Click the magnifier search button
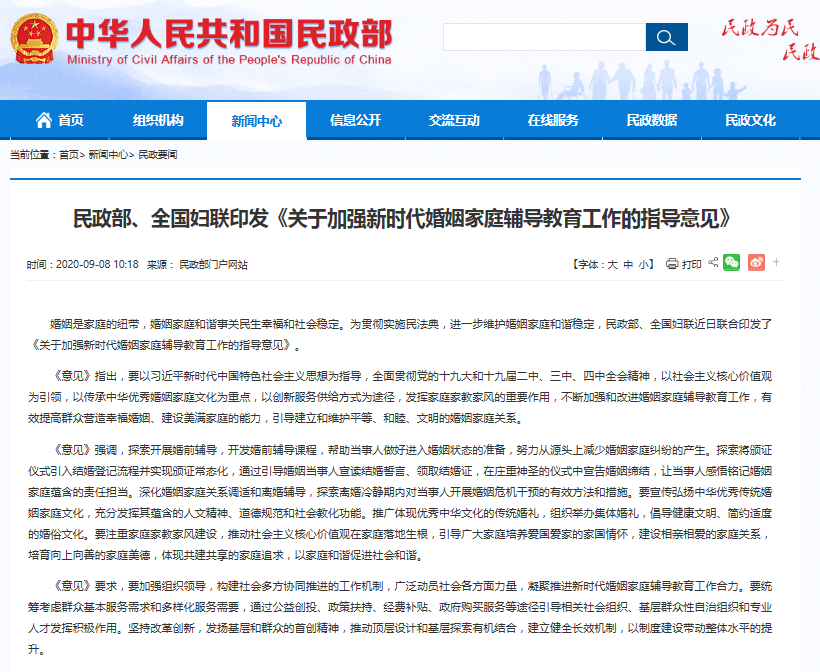Viewport: 820px width, 672px height. click(666, 37)
